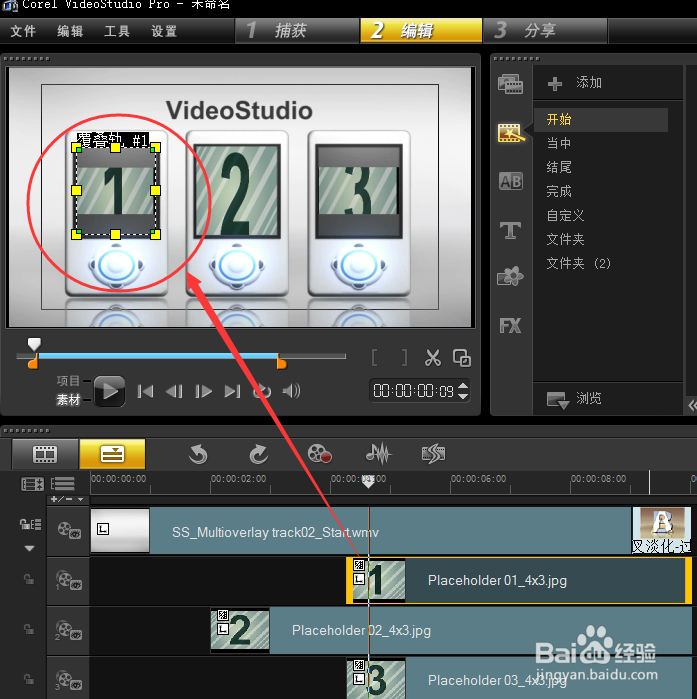Jump to start with Home button
The height and width of the screenshot is (699, 697).
[x=145, y=391]
